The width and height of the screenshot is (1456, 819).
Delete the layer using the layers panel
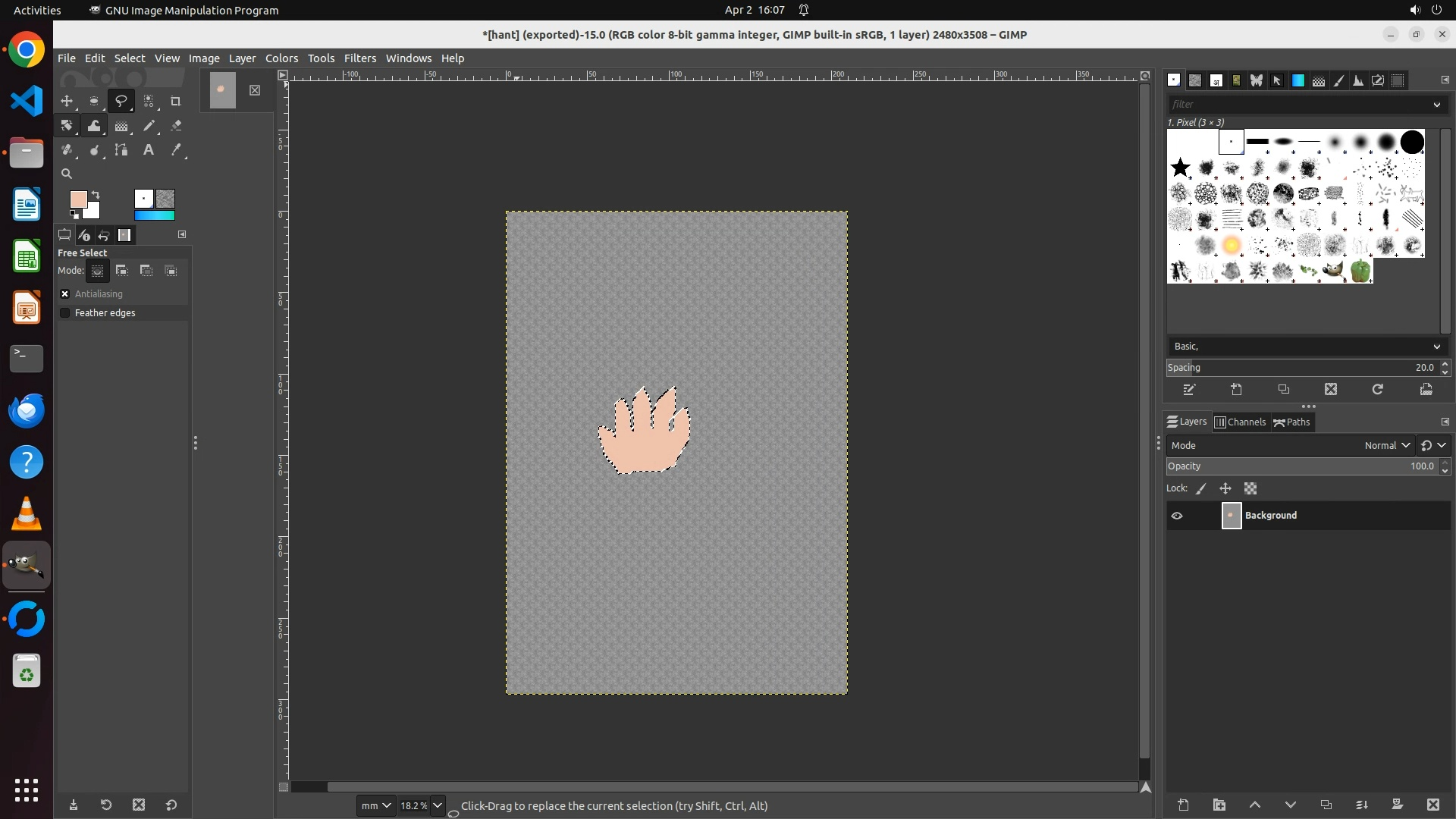pos(1432,805)
